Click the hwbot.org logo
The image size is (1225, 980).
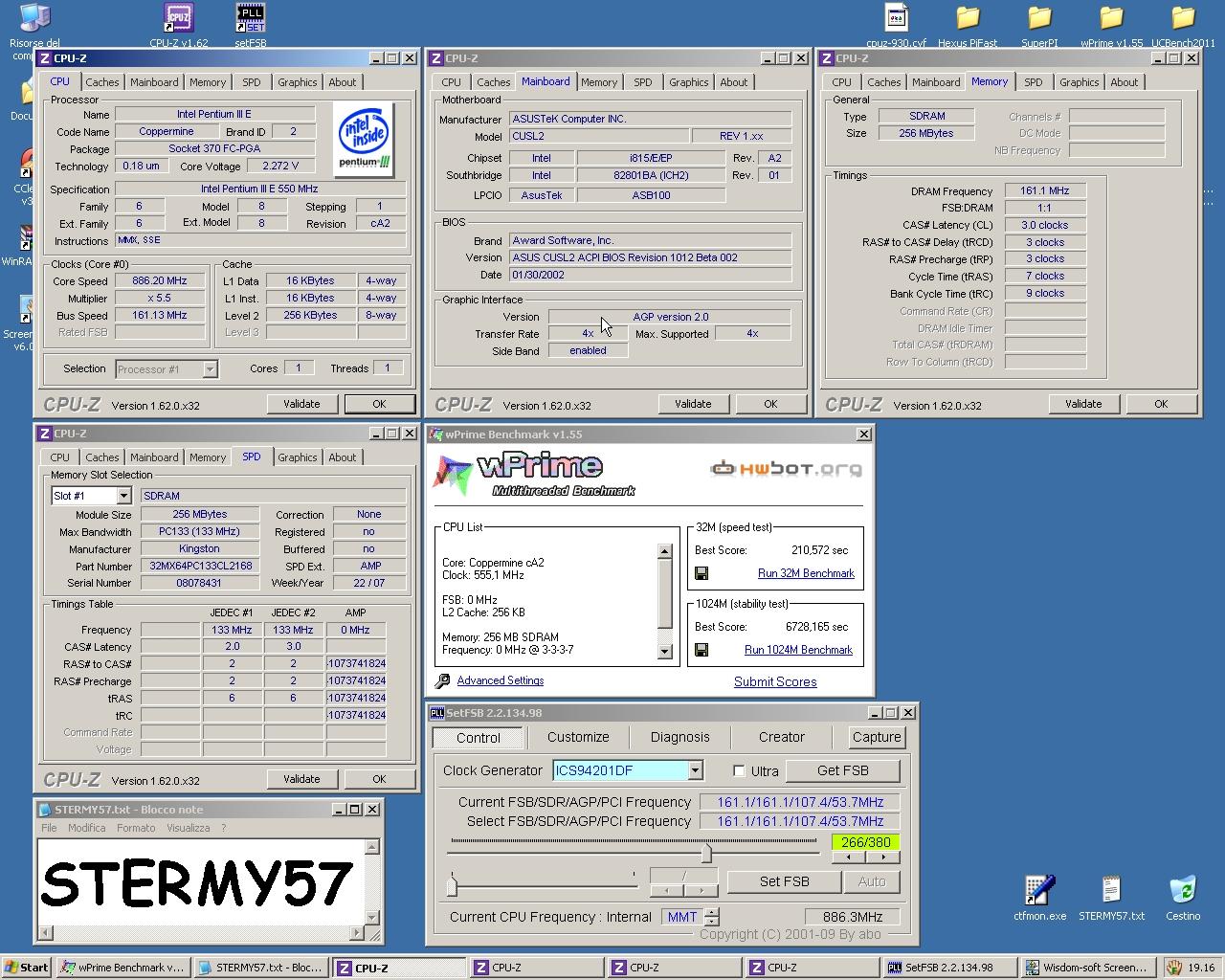(x=787, y=468)
